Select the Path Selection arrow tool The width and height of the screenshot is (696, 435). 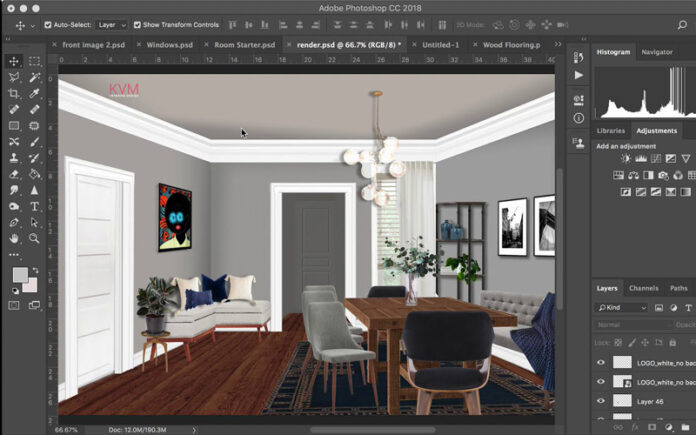point(34,222)
